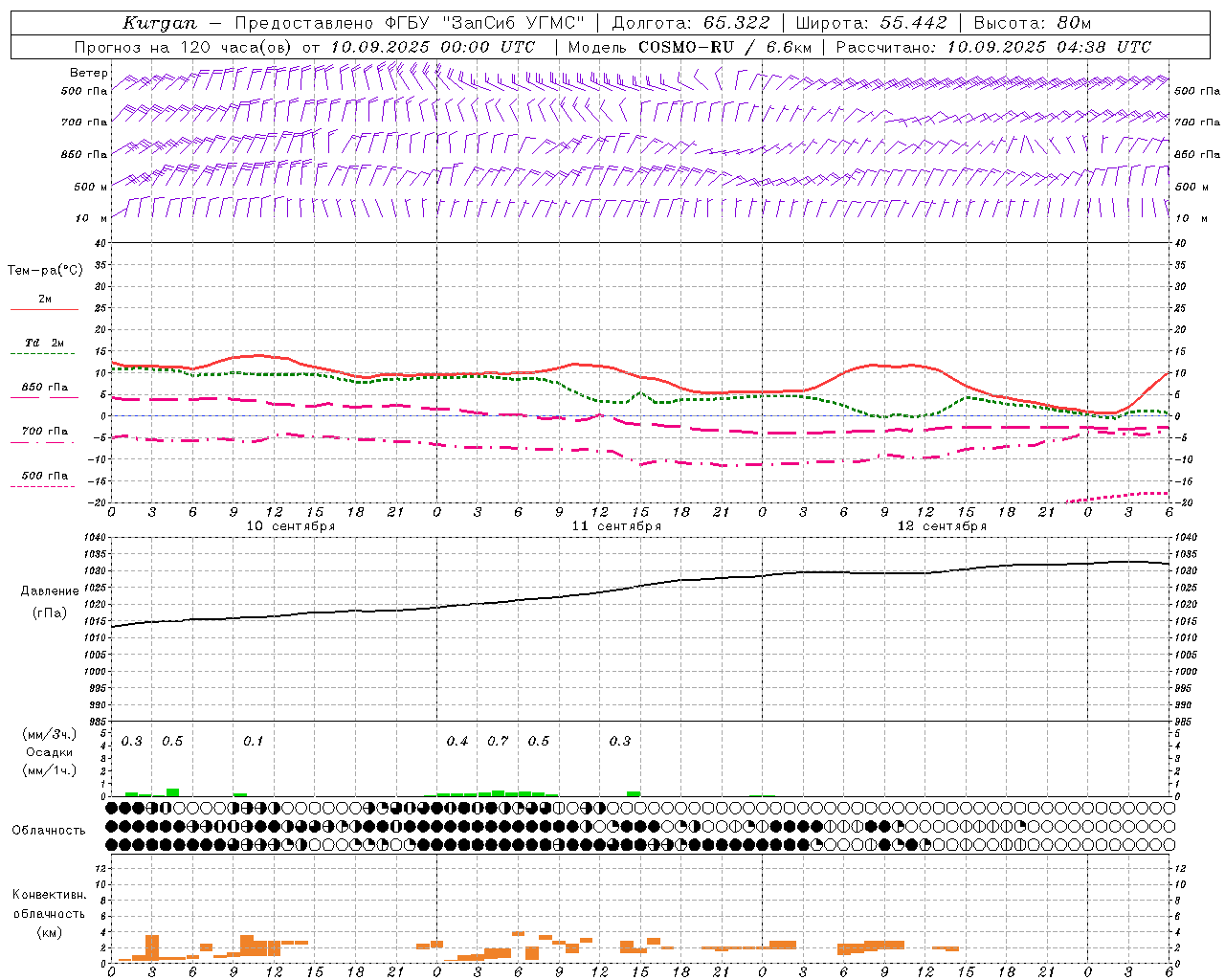This screenshot has width=1225, height=980.
Task: Click the "(км)" unit under convective cloudiness
Action: click(x=49, y=932)
